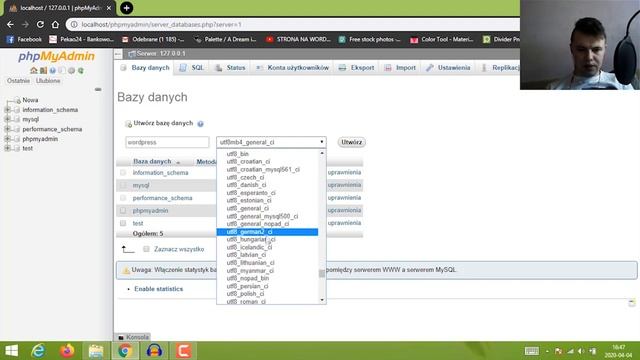The image size is (640, 360).
Task: Sort by Baza danych column header
Action: coord(152,162)
